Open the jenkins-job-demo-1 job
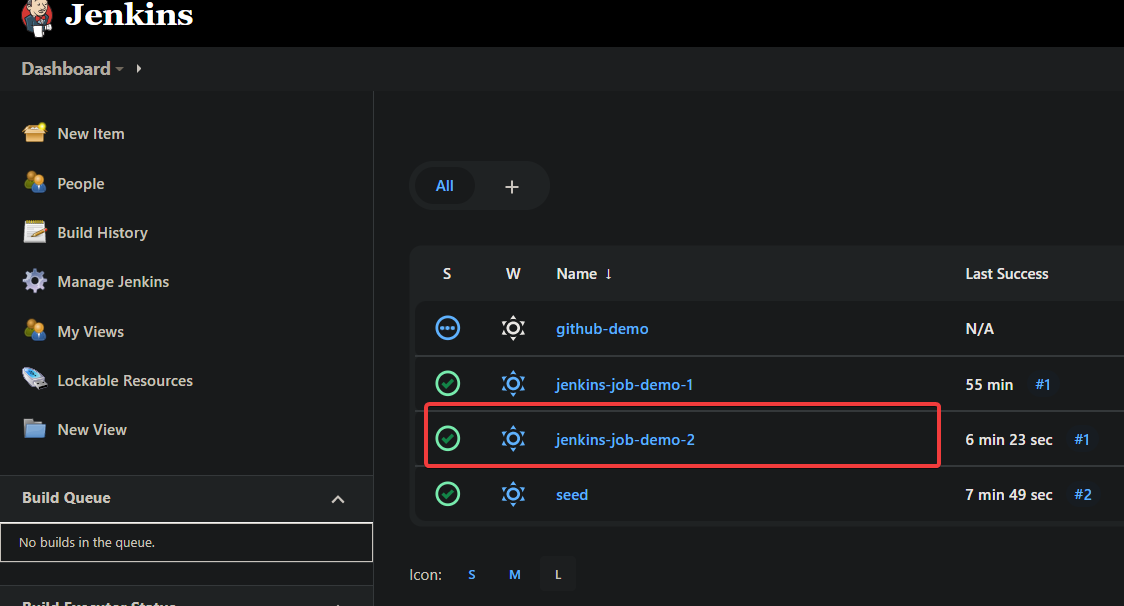 [x=624, y=385]
